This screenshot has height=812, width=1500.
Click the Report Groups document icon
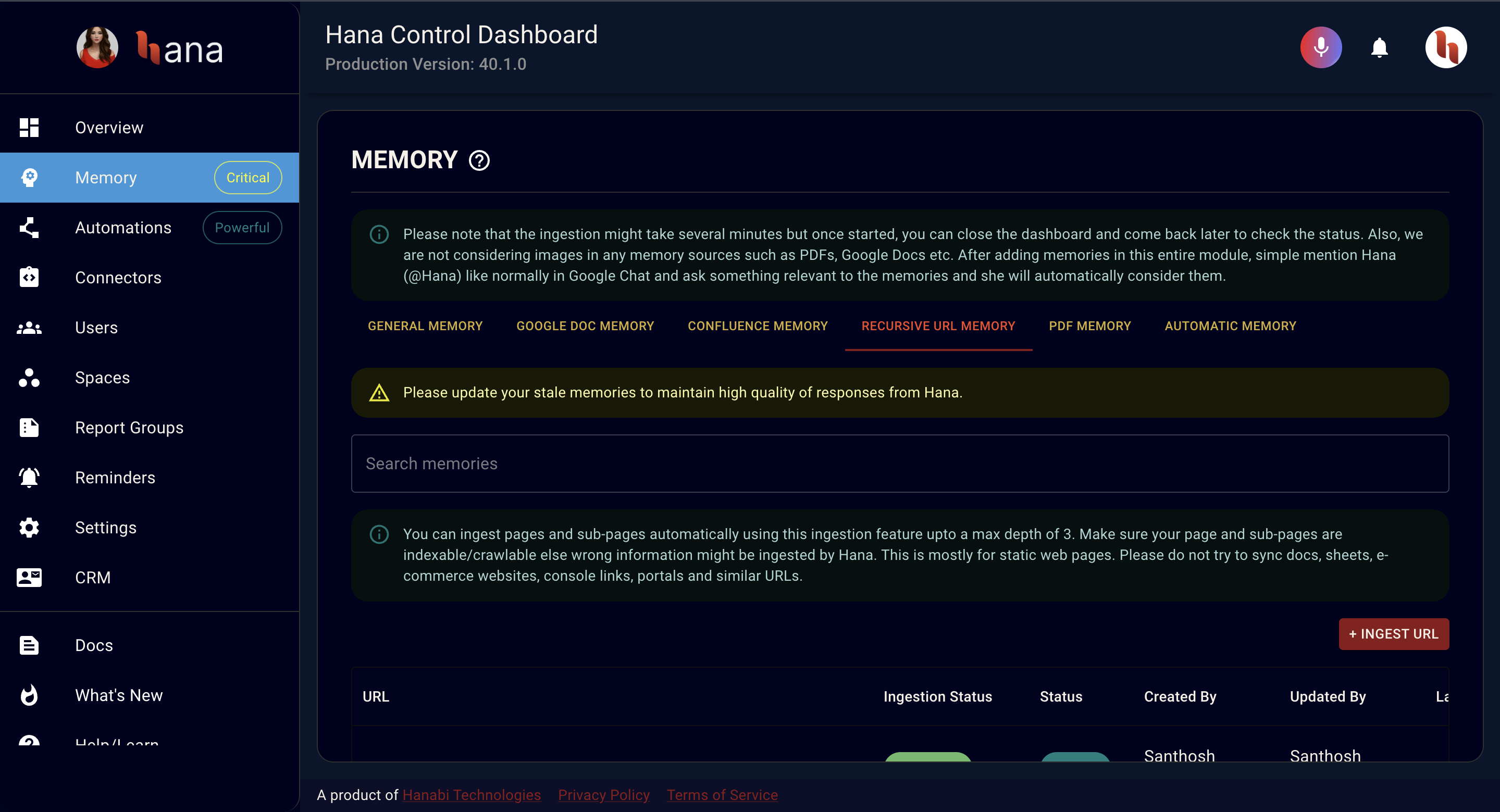click(x=29, y=428)
